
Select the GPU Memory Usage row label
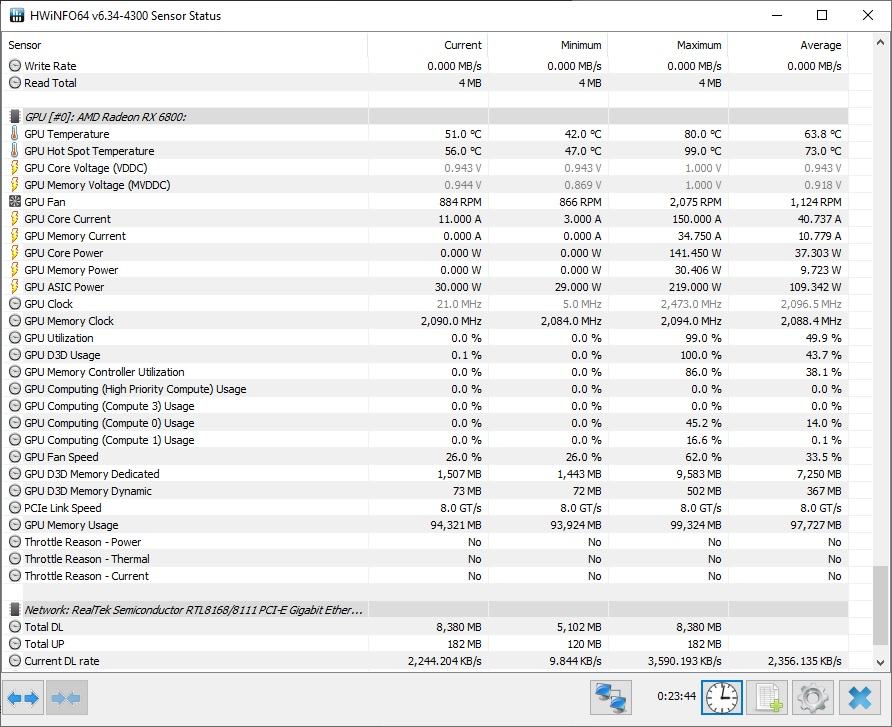pyautogui.click(x=71, y=524)
